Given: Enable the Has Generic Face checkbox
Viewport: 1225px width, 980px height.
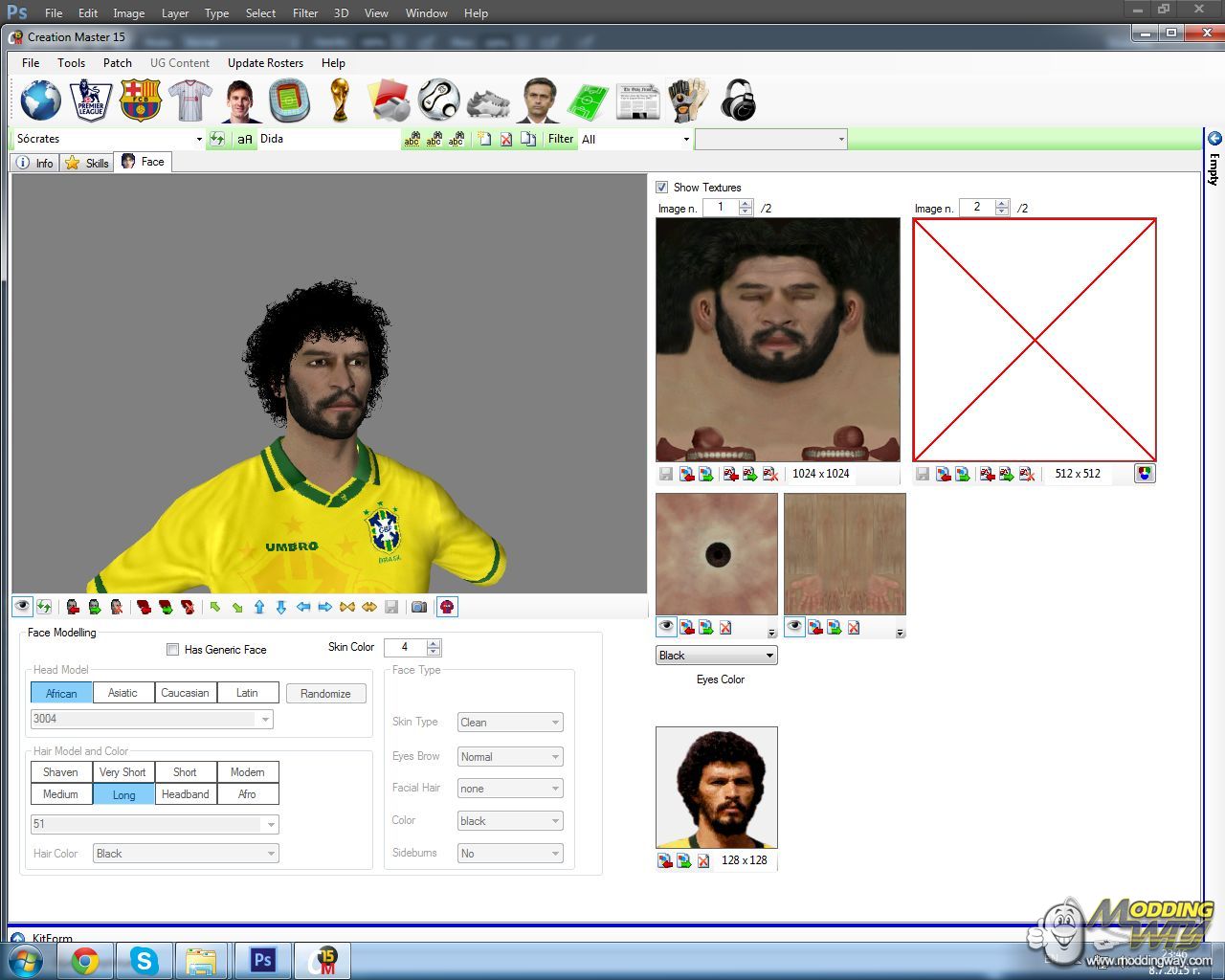Looking at the screenshot, I should click(173, 650).
